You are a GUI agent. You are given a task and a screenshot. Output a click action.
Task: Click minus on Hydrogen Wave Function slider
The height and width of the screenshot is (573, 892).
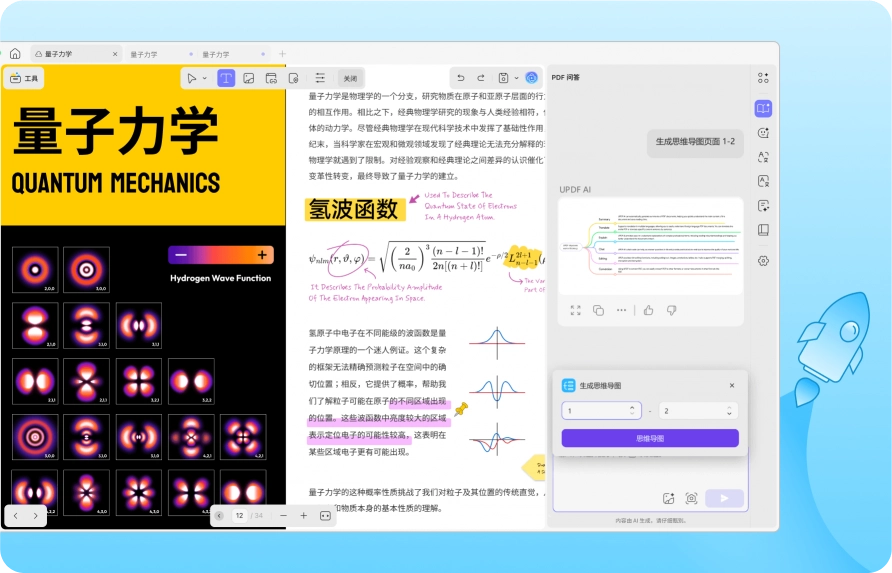pos(181,255)
